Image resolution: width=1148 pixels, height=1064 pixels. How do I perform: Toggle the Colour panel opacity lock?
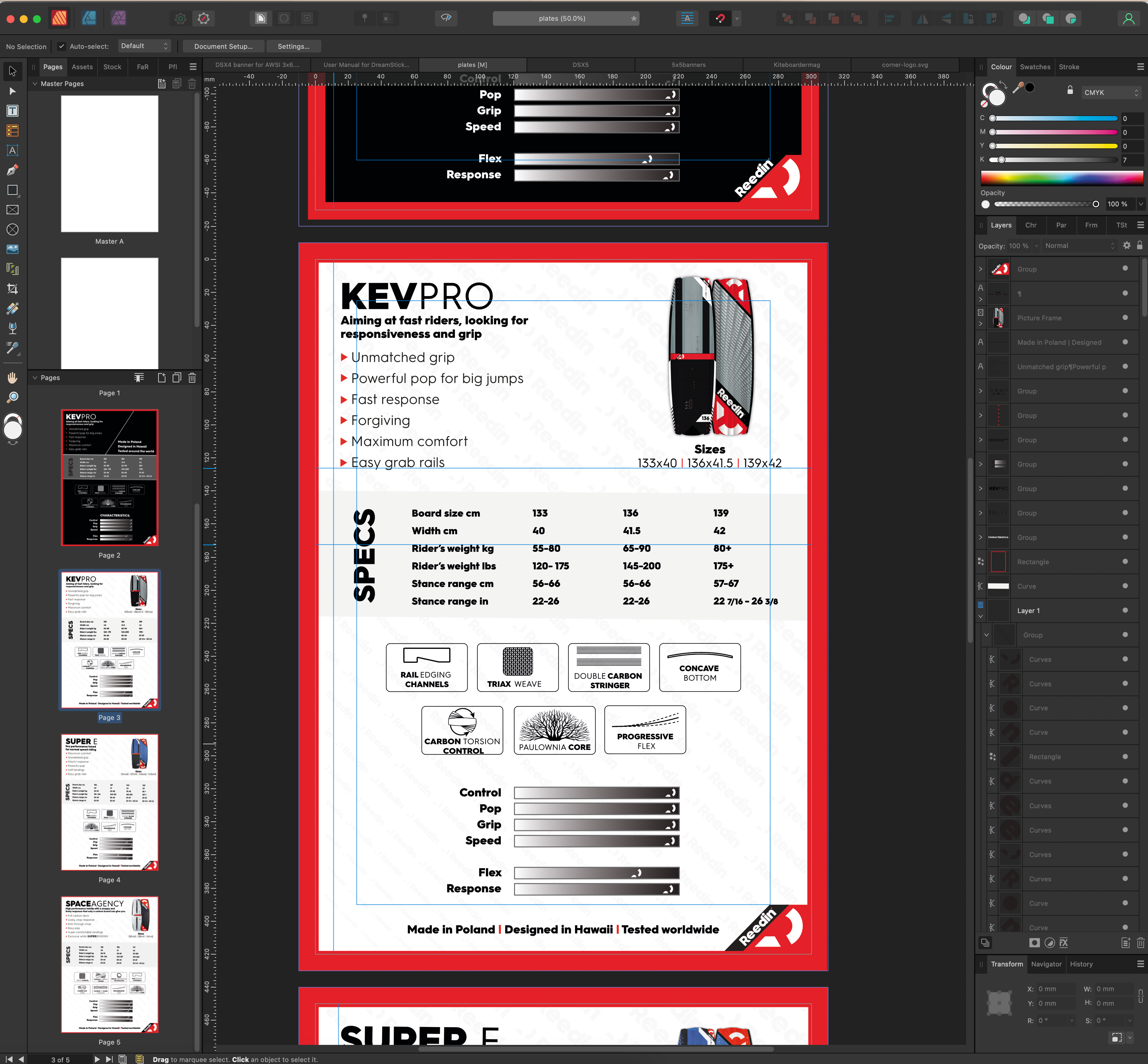[x=1070, y=90]
